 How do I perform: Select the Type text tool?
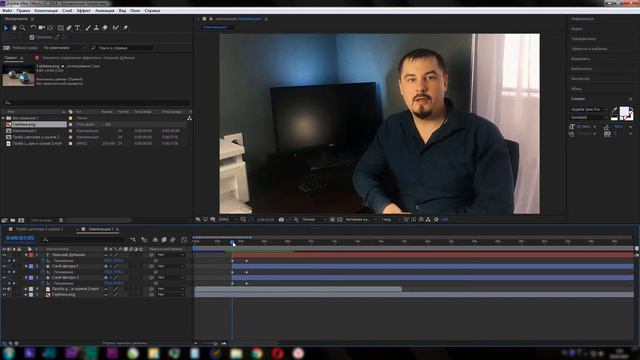78,28
